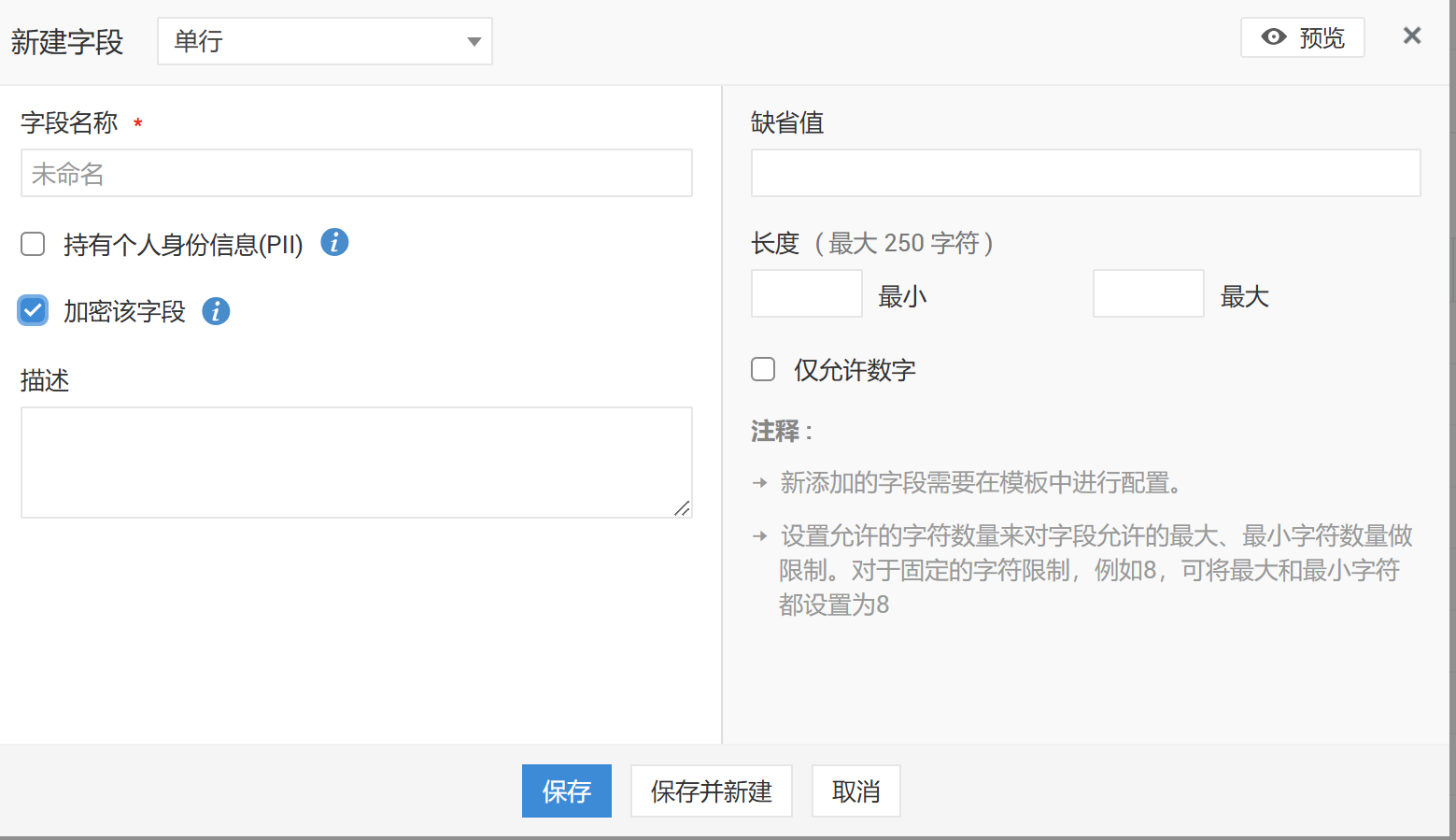Click the eye icon in the 预览 button

1273,37
